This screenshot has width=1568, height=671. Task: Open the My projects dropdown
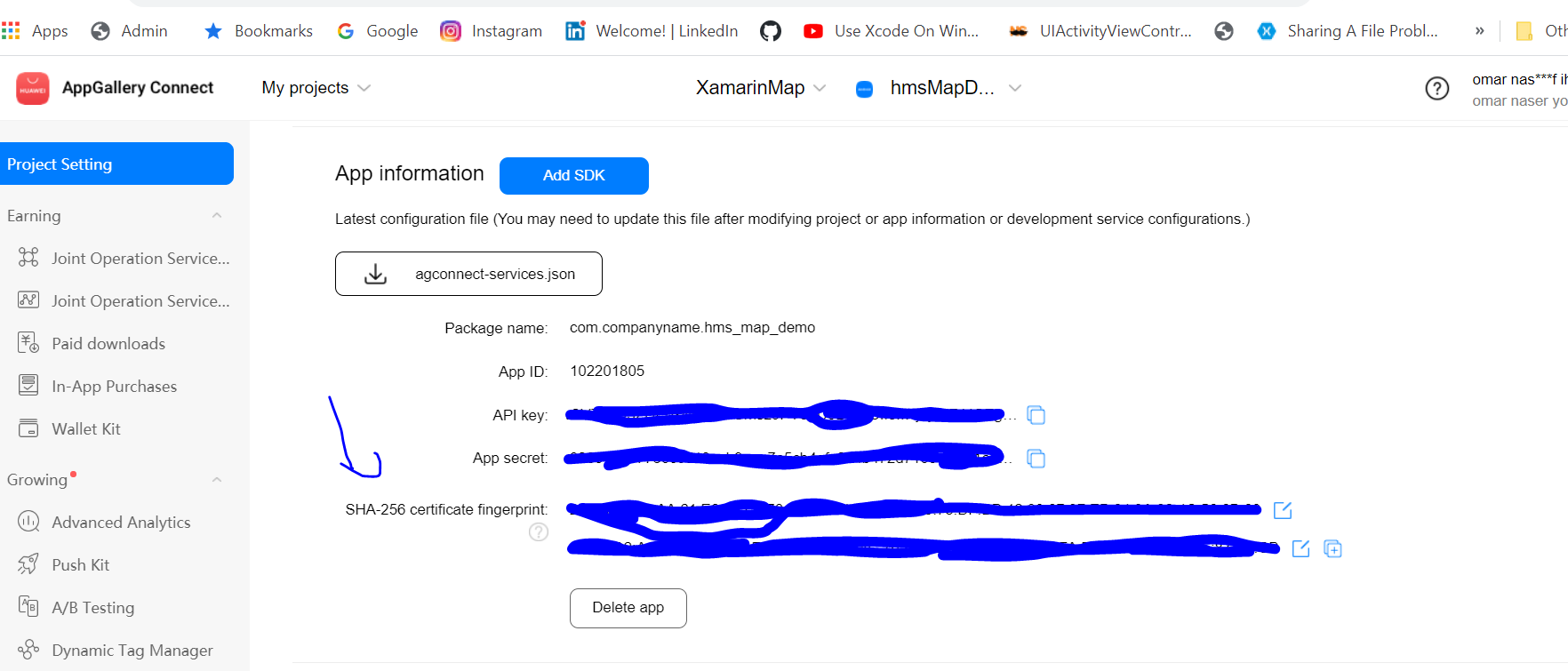pos(316,88)
